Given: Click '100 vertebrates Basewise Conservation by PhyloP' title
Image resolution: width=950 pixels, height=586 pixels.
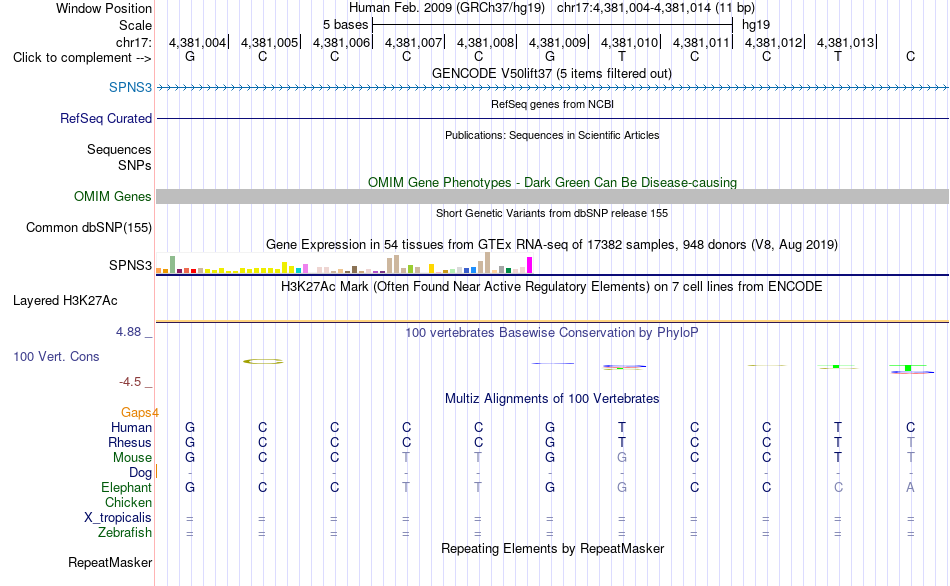Looking at the screenshot, I should (x=552, y=332).
